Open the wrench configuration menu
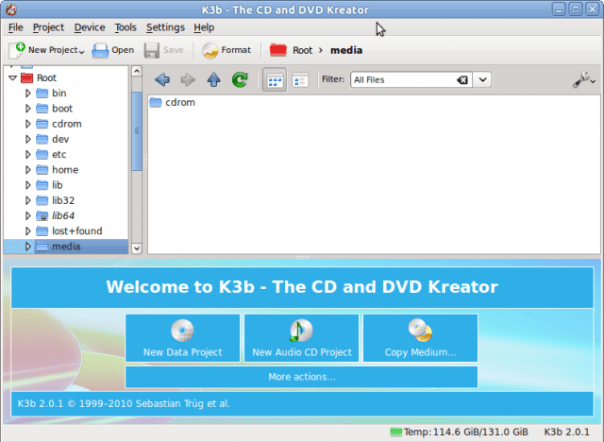 coord(584,80)
